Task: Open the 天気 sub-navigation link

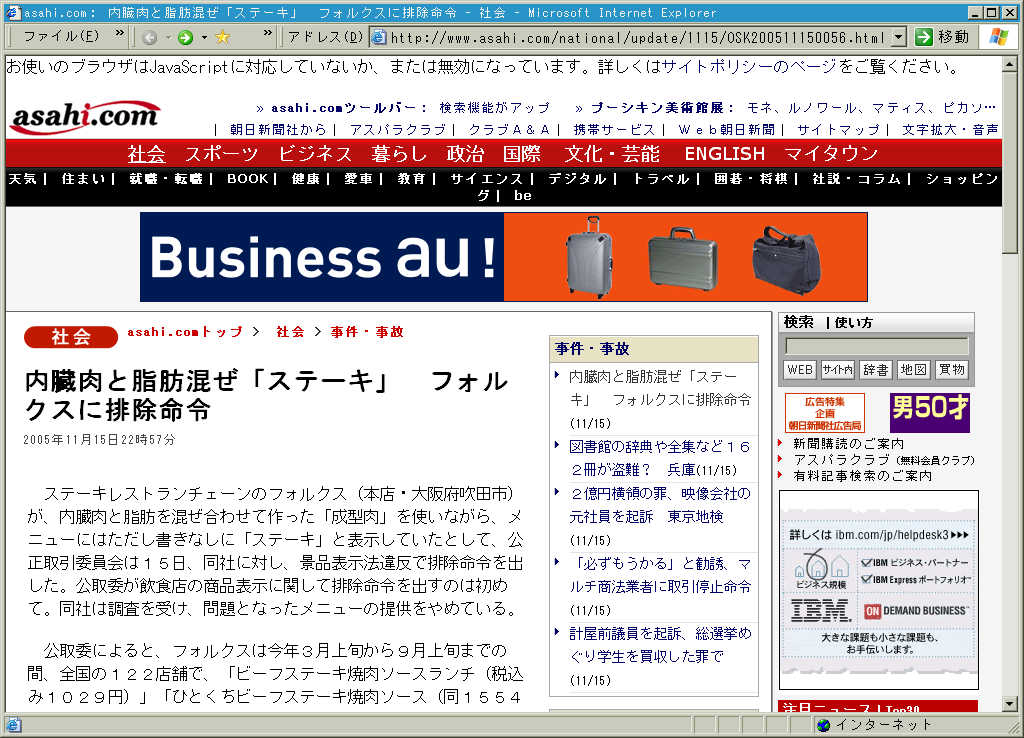Action: [x=22, y=178]
